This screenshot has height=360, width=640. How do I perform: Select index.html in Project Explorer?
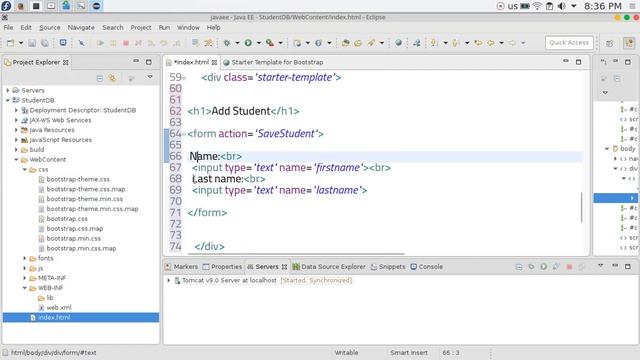pos(54,318)
